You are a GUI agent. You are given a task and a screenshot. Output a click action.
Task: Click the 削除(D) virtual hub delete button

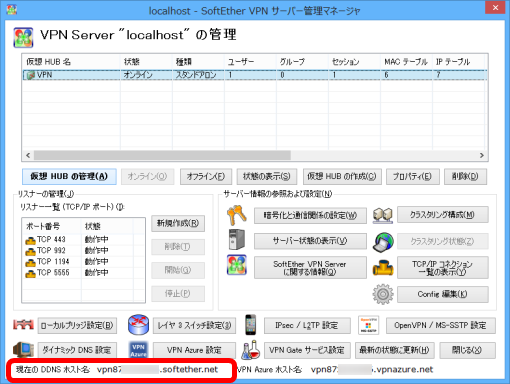tap(465, 176)
